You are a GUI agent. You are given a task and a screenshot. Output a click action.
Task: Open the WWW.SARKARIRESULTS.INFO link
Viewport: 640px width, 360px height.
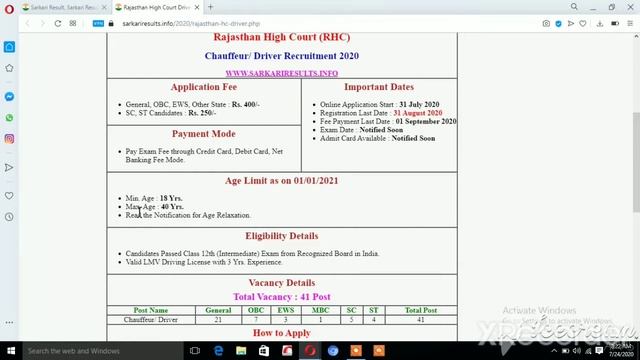point(282,73)
